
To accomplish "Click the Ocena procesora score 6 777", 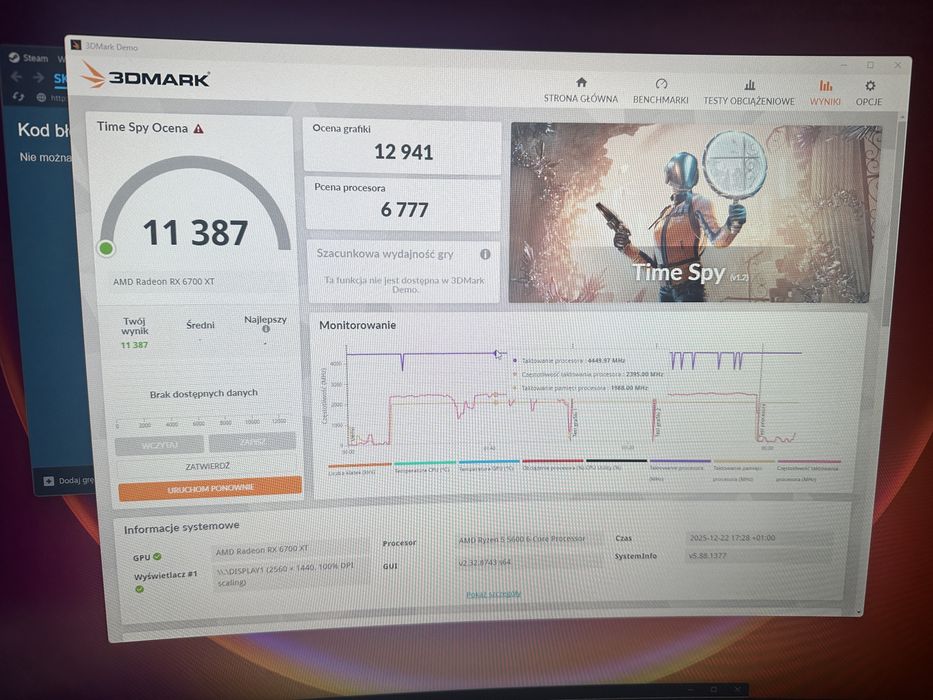I will pos(405,210).
